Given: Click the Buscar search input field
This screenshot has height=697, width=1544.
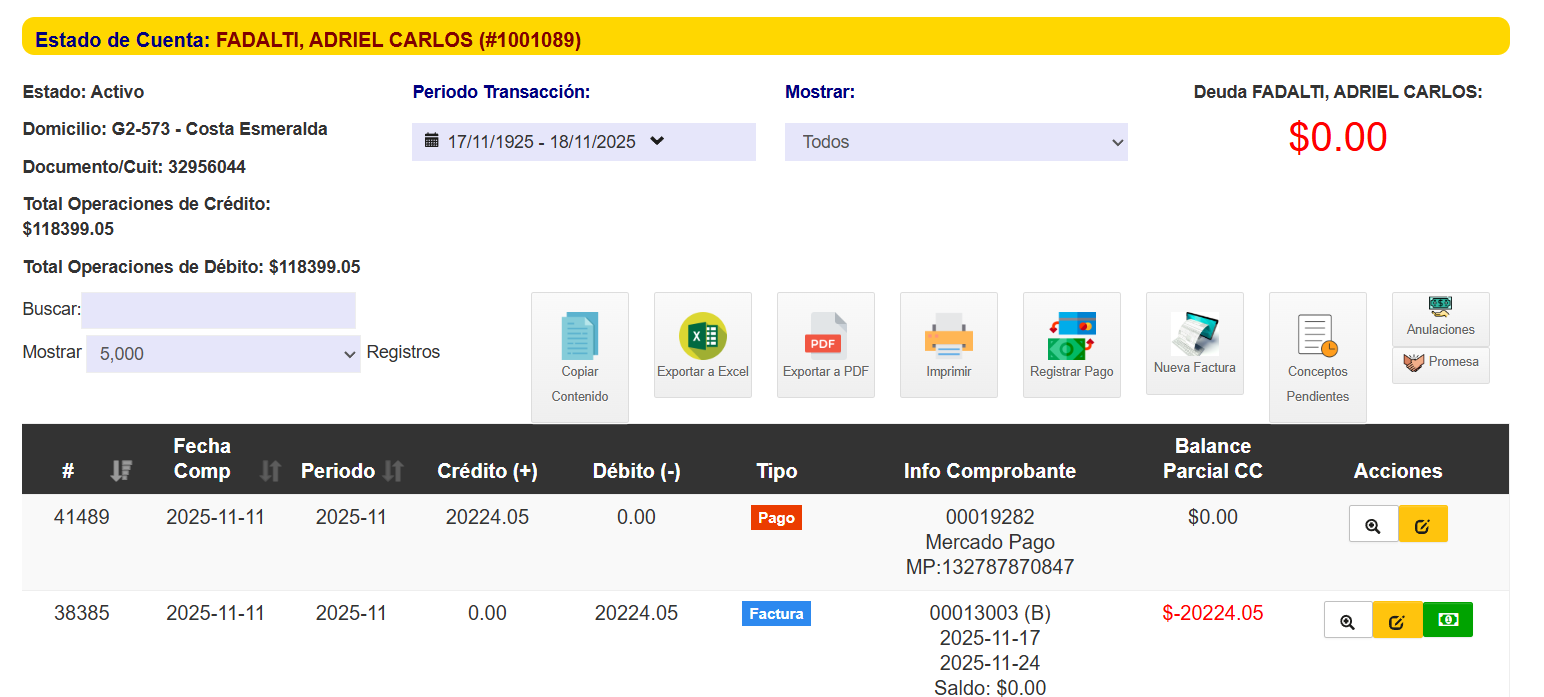Looking at the screenshot, I should [218, 310].
